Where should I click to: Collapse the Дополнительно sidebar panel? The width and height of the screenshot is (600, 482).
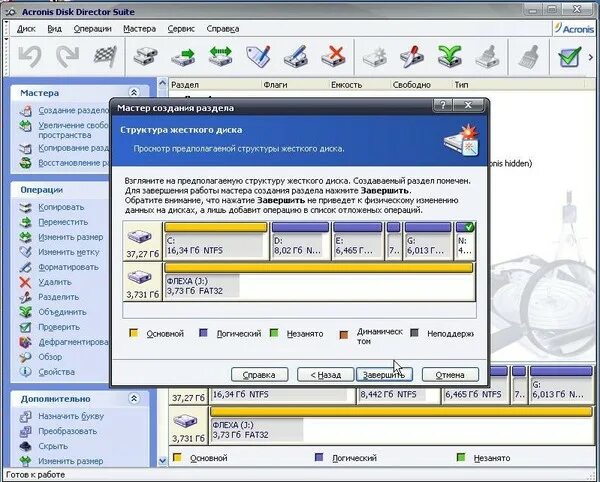[x=134, y=399]
